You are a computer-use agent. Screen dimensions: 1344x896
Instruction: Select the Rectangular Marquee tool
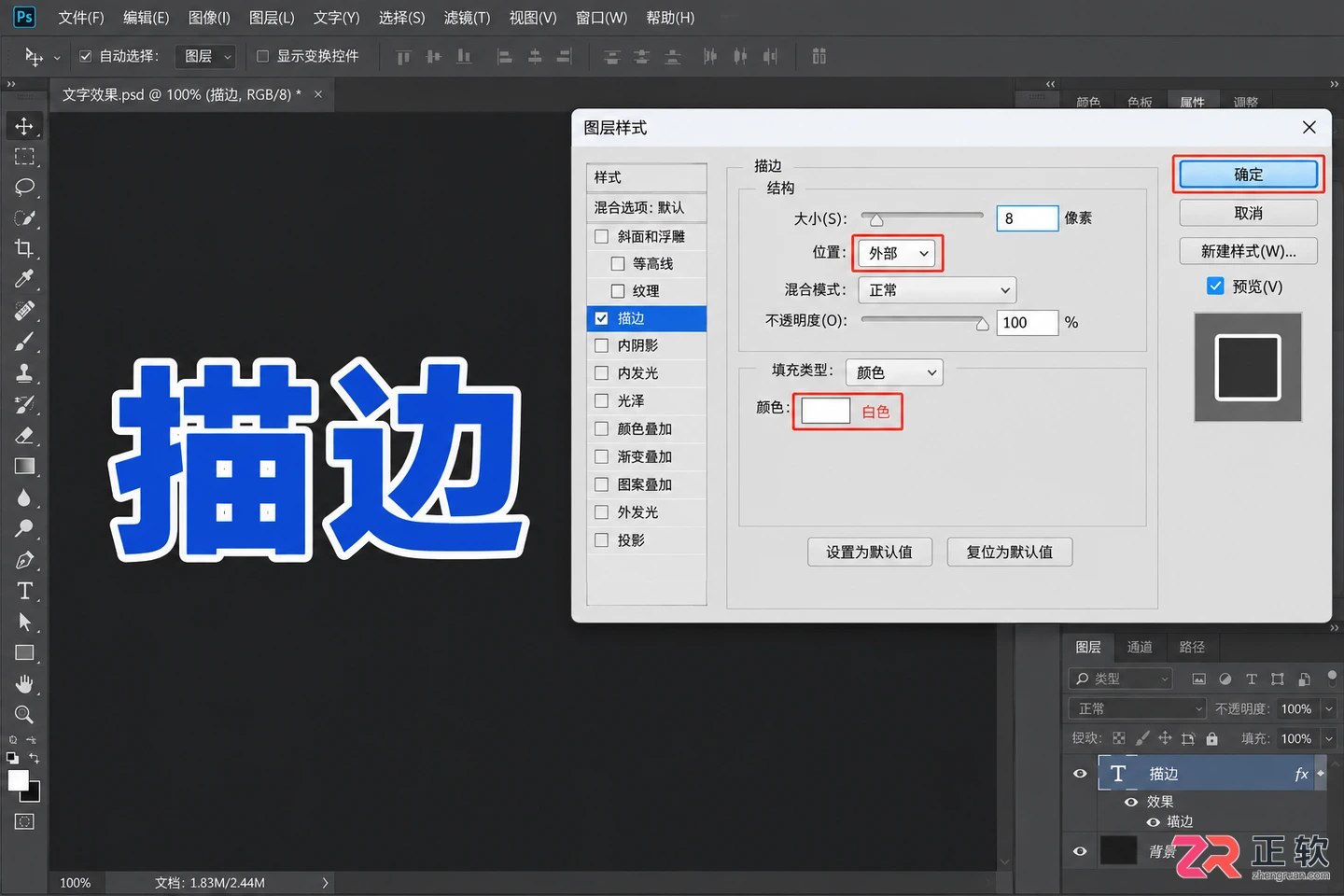pos(24,157)
